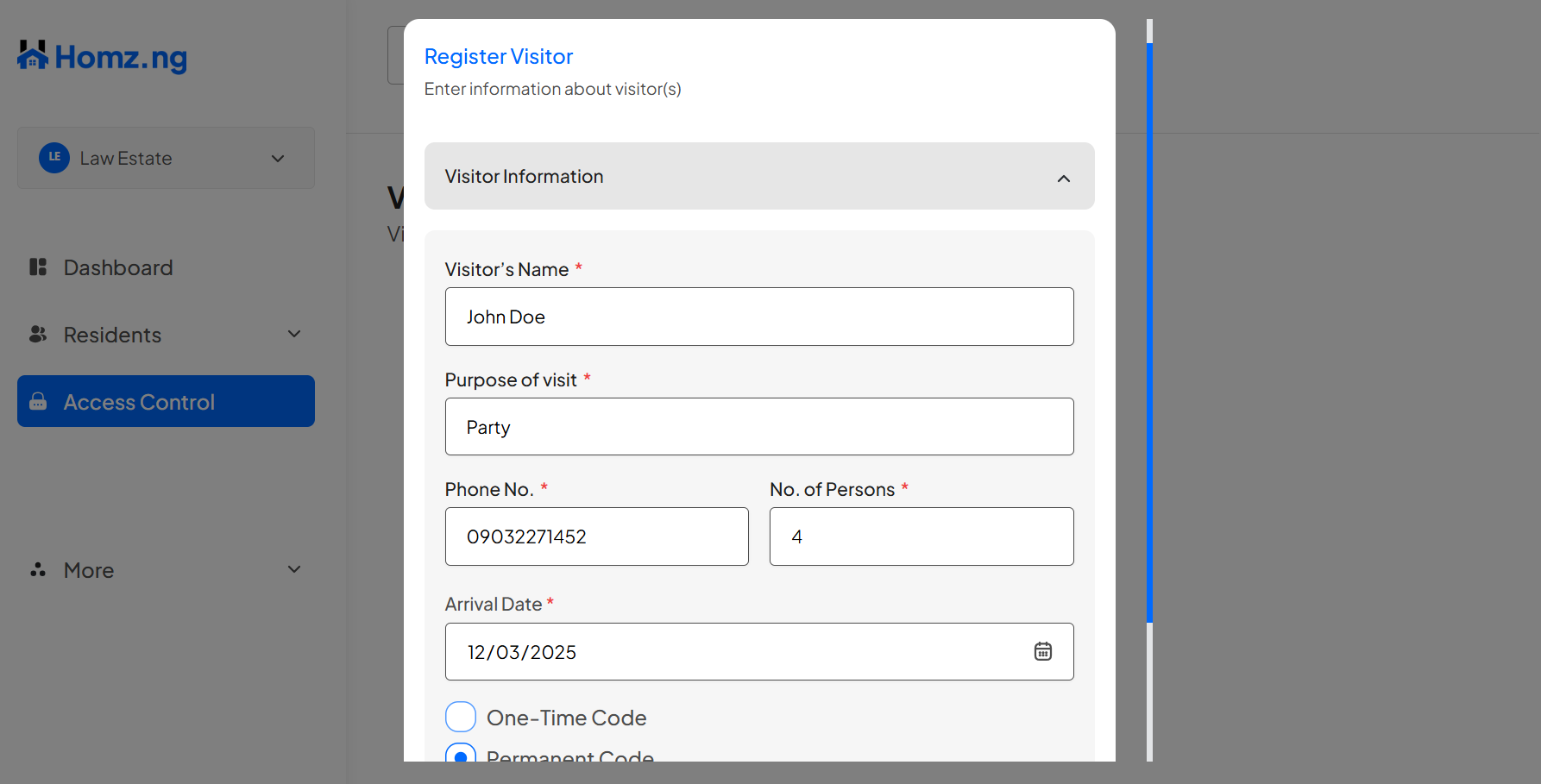The image size is (1541, 784).
Task: Open the Dashboard page
Action: click(x=117, y=267)
